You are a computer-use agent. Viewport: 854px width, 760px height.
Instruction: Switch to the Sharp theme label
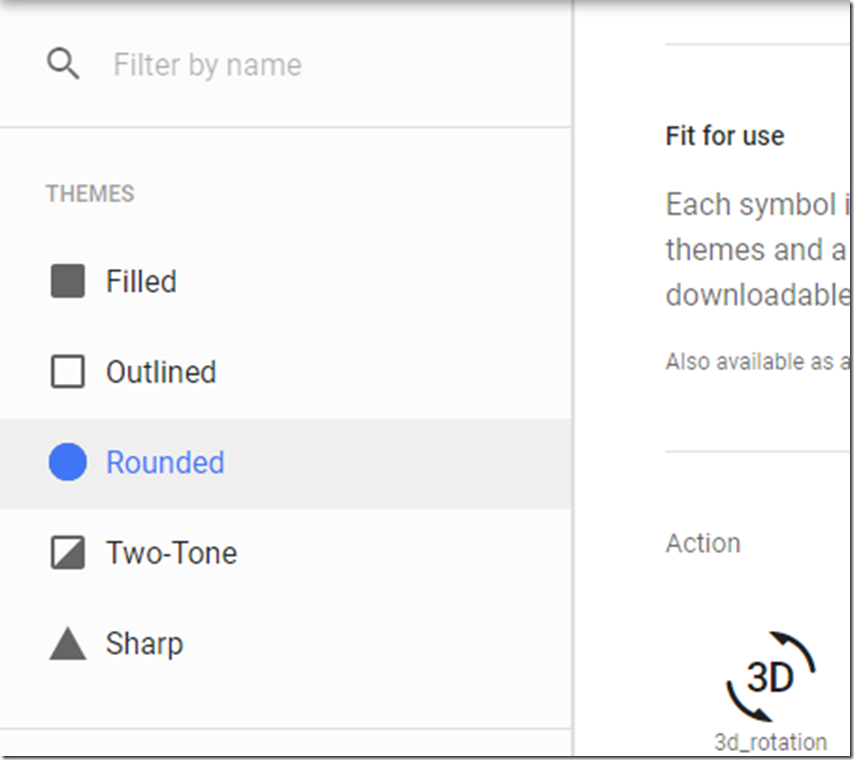pyautogui.click(x=144, y=644)
